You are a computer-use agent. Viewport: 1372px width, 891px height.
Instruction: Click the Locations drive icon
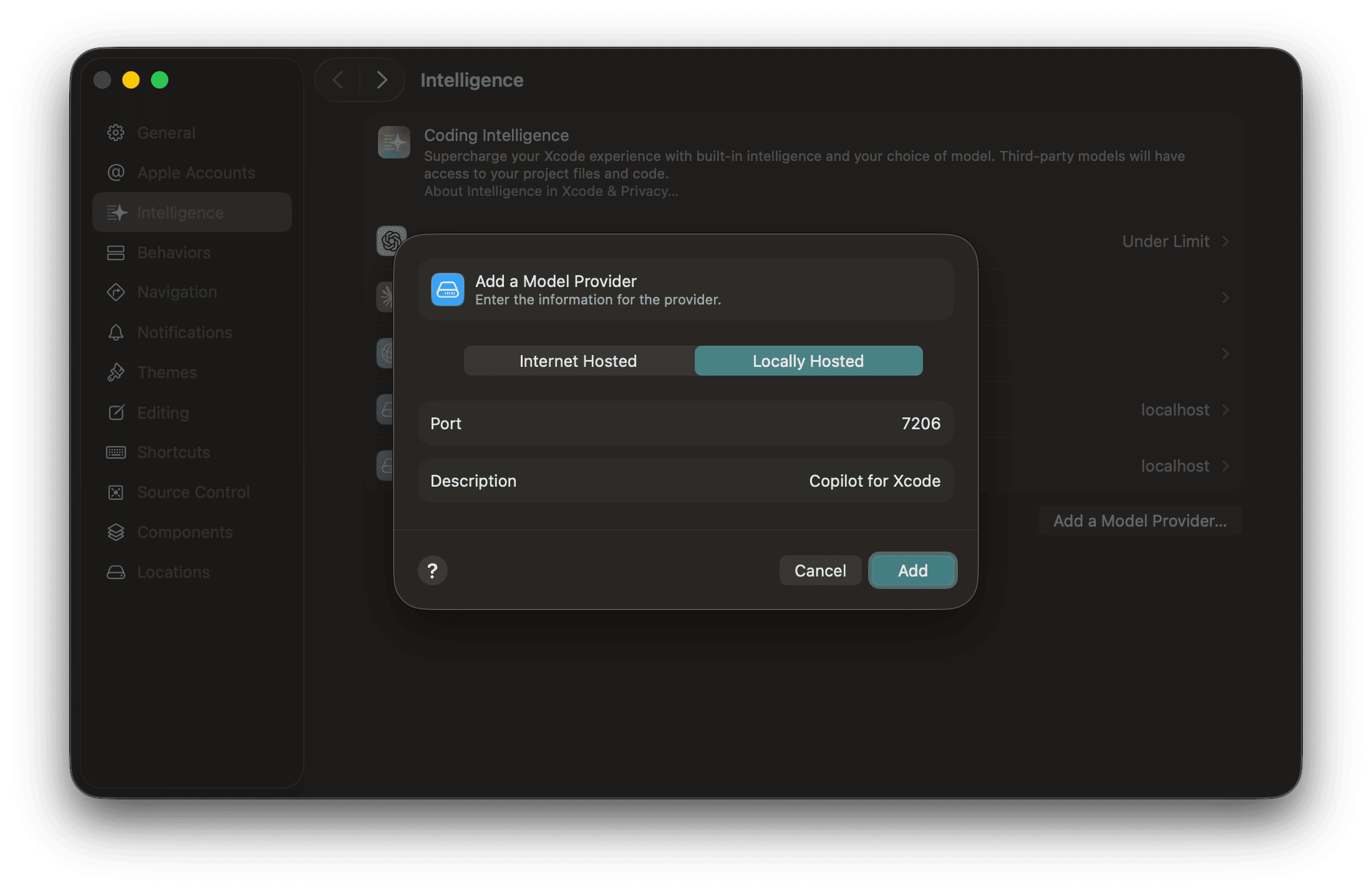116,572
